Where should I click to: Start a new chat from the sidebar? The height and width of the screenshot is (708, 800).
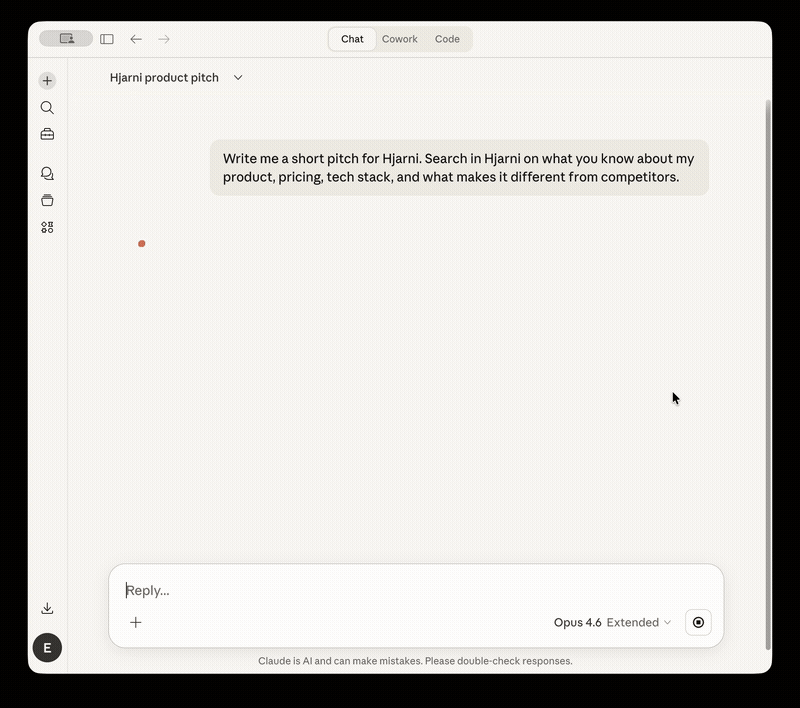(47, 80)
